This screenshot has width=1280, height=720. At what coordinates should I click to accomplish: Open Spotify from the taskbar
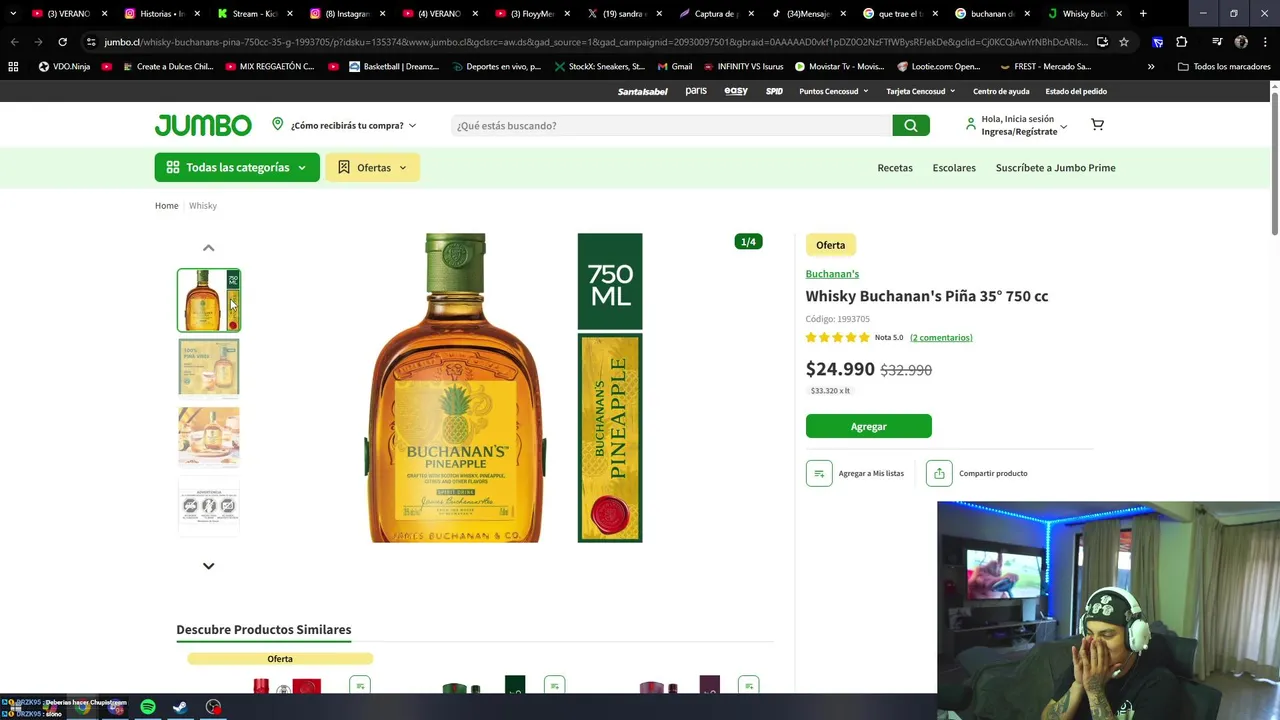pyautogui.click(x=148, y=707)
